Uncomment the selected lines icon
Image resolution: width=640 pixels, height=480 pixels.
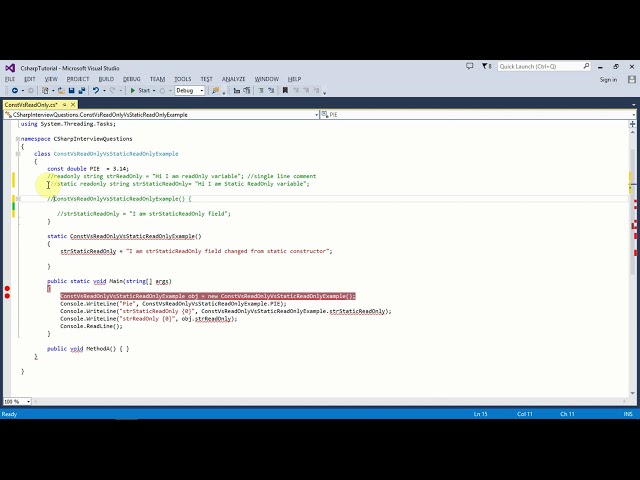click(x=247, y=91)
